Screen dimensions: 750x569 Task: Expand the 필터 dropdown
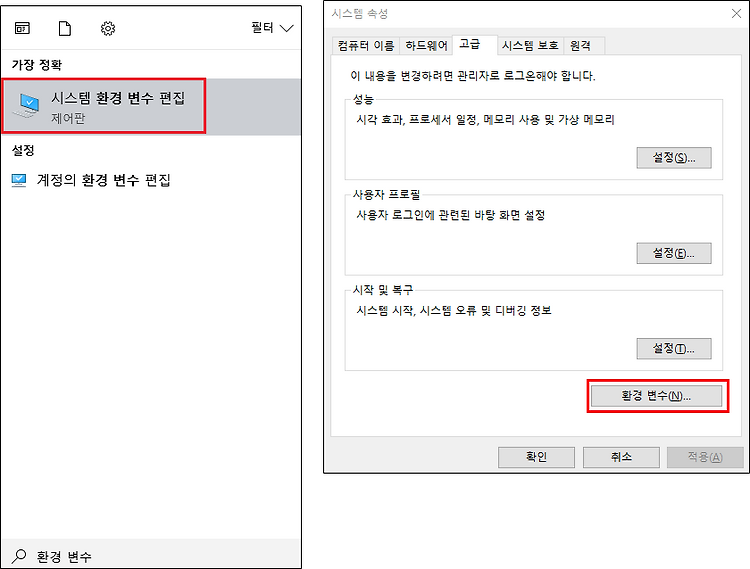[x=272, y=28]
